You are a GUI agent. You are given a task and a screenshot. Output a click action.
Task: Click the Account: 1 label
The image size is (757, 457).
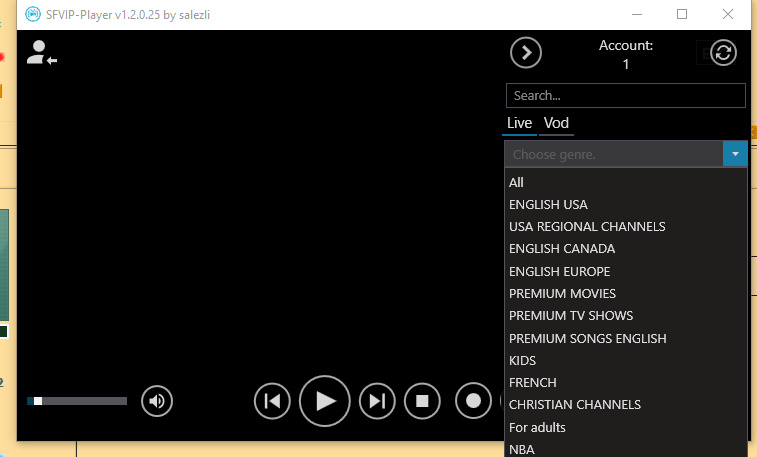click(626, 55)
